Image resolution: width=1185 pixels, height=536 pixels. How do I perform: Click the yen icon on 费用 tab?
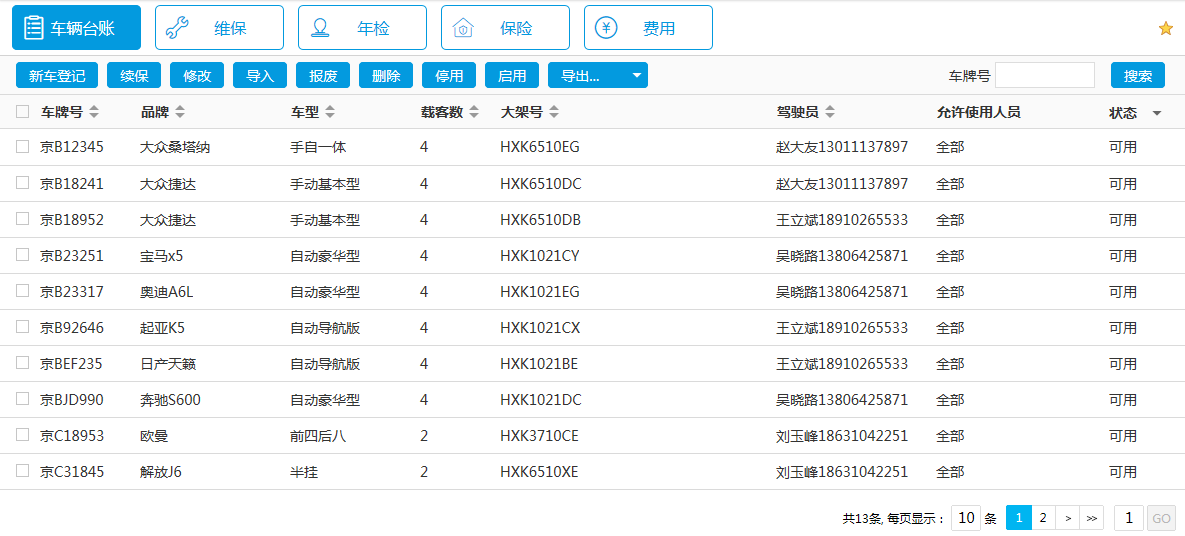click(606, 28)
